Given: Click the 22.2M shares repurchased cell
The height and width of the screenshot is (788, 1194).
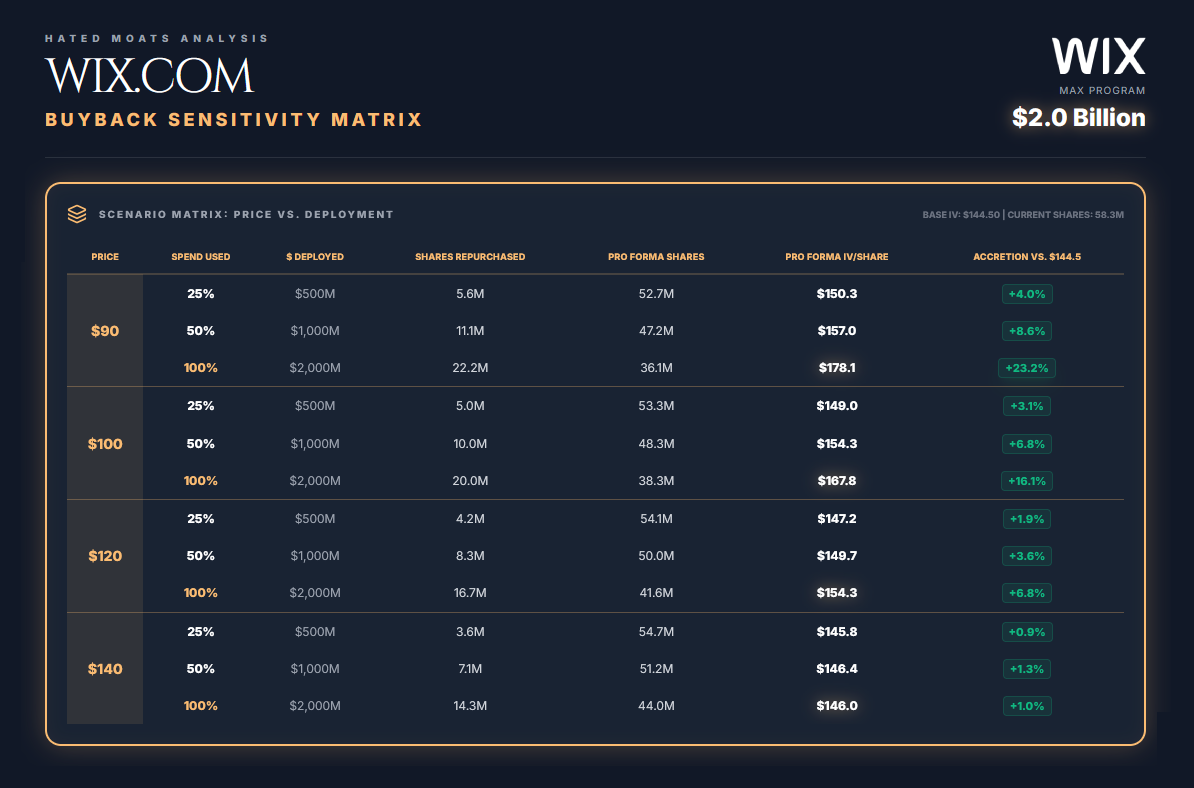Looking at the screenshot, I should pos(470,368).
